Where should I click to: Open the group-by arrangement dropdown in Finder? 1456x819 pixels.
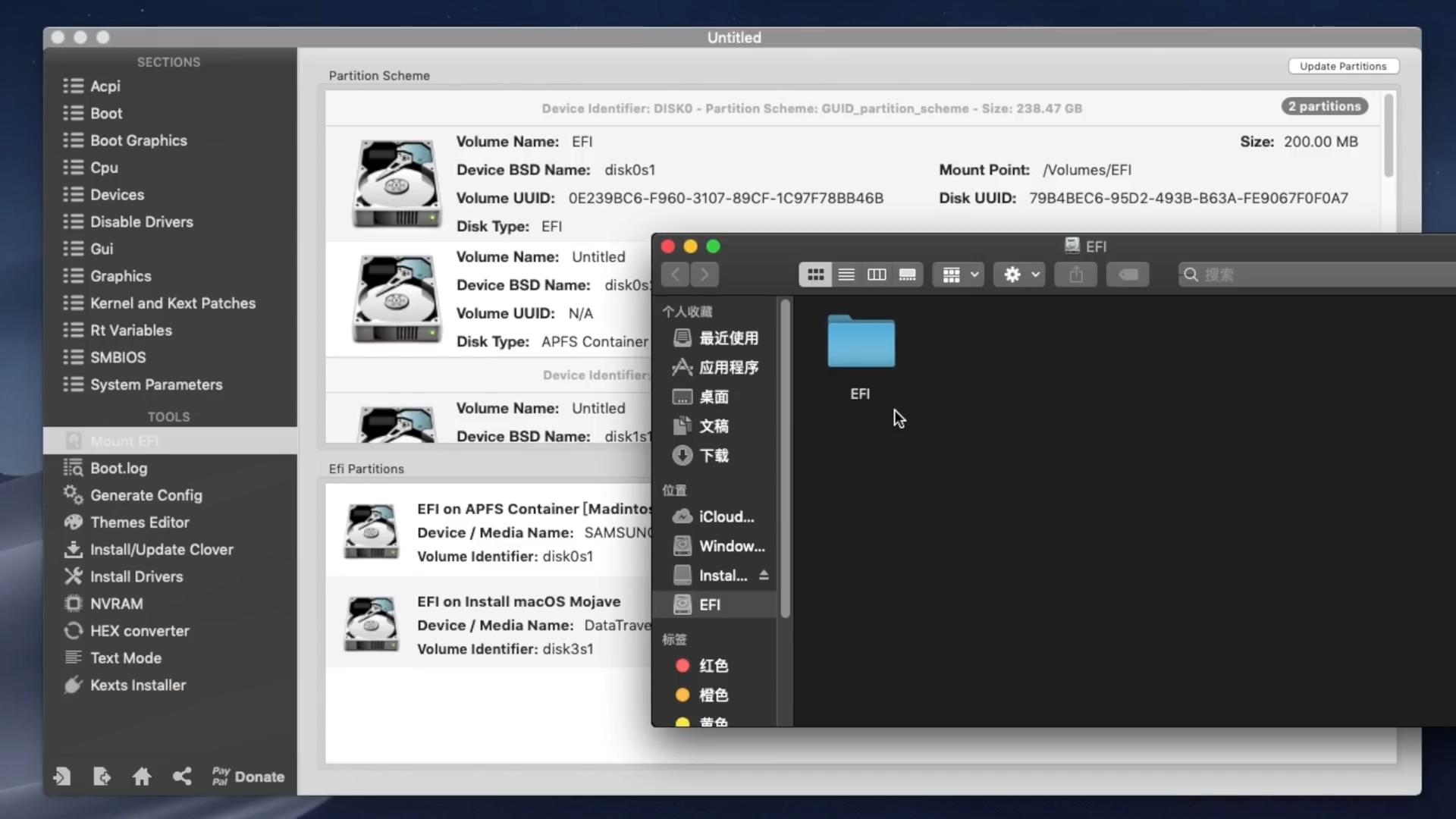click(x=959, y=275)
